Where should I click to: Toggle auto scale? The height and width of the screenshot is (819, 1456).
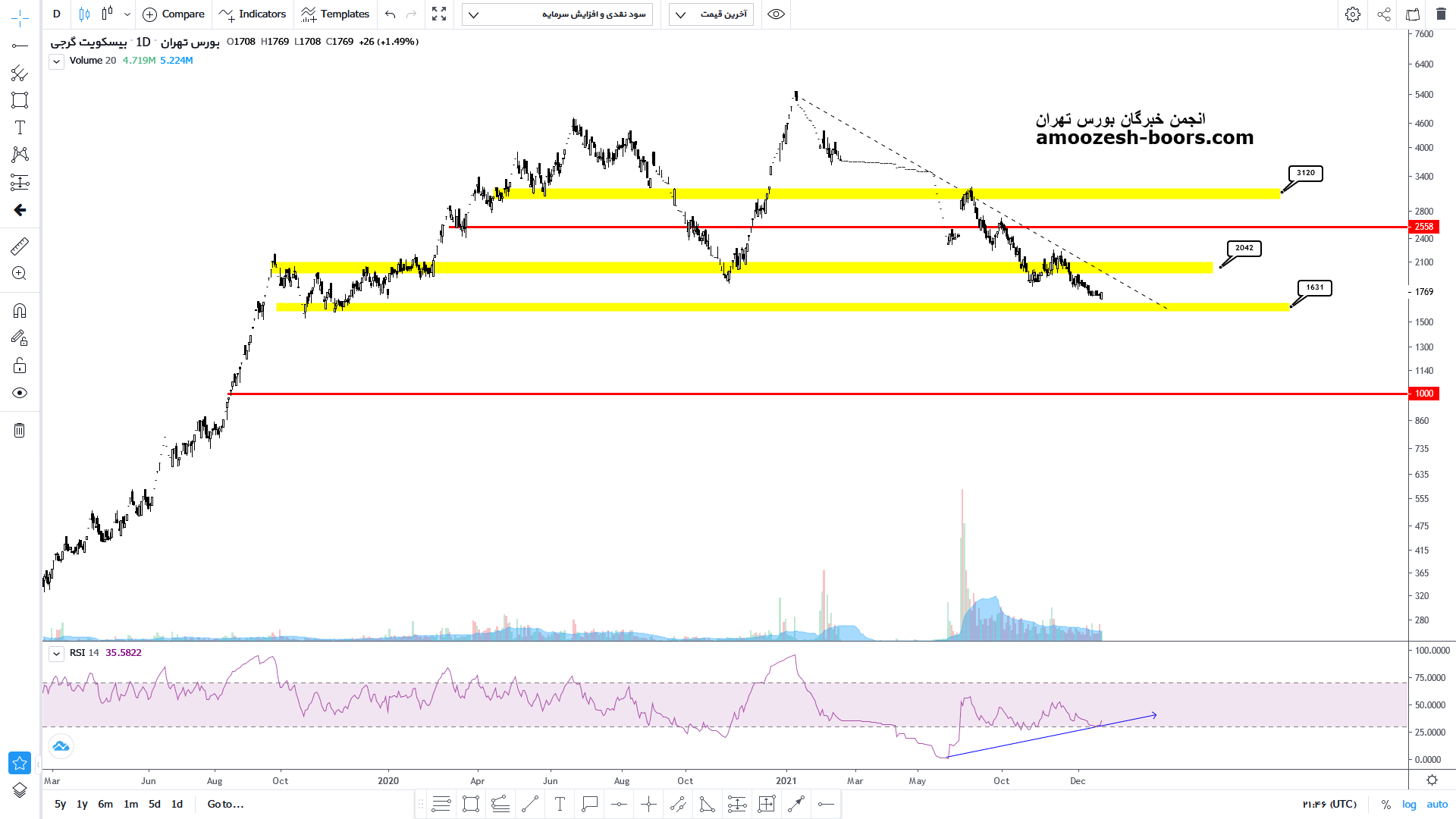tap(1437, 805)
